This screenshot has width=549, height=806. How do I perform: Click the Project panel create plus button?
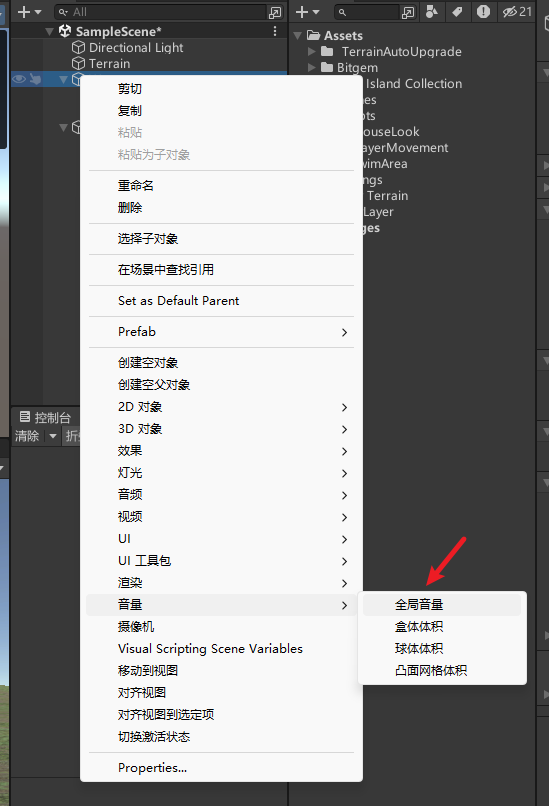click(x=302, y=12)
